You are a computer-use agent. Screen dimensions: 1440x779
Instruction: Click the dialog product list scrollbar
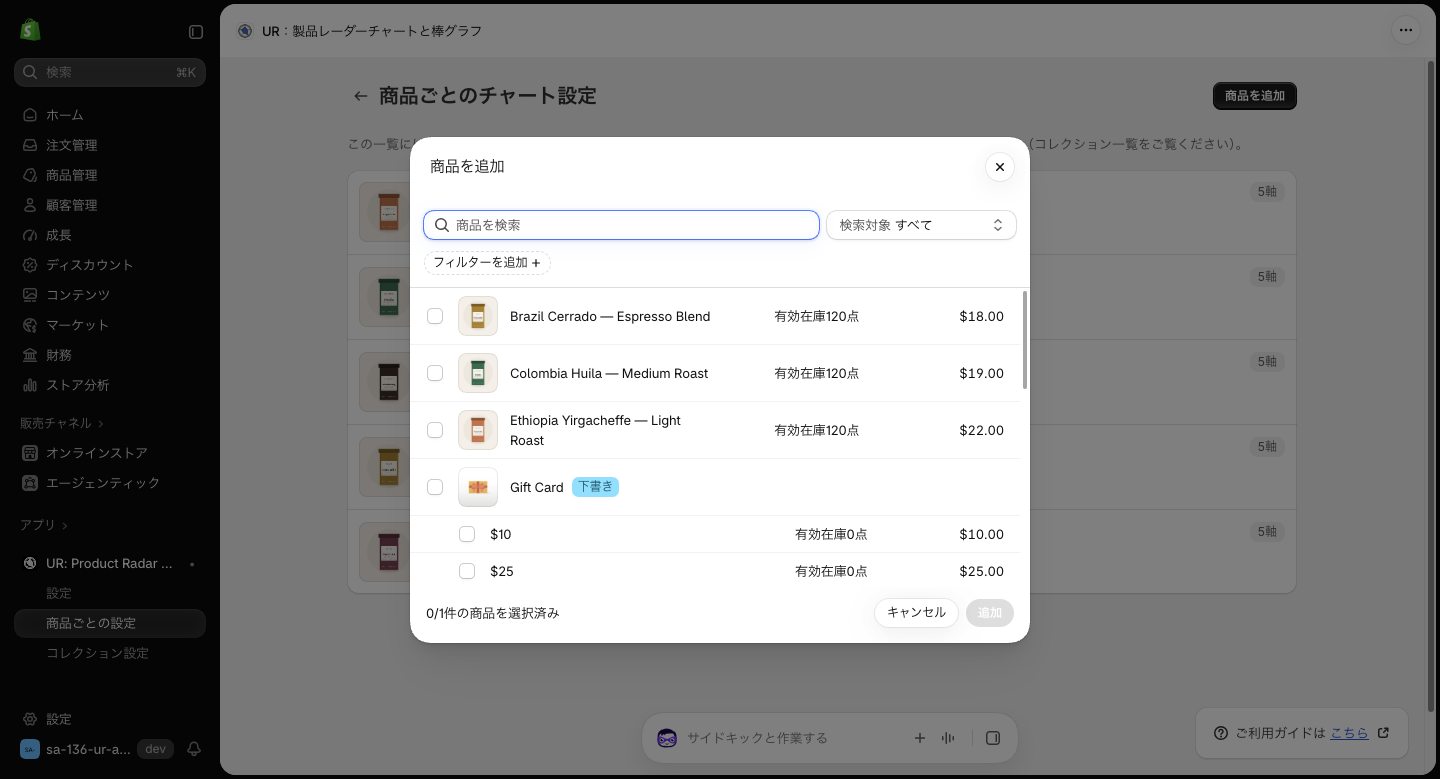pyautogui.click(x=1025, y=340)
